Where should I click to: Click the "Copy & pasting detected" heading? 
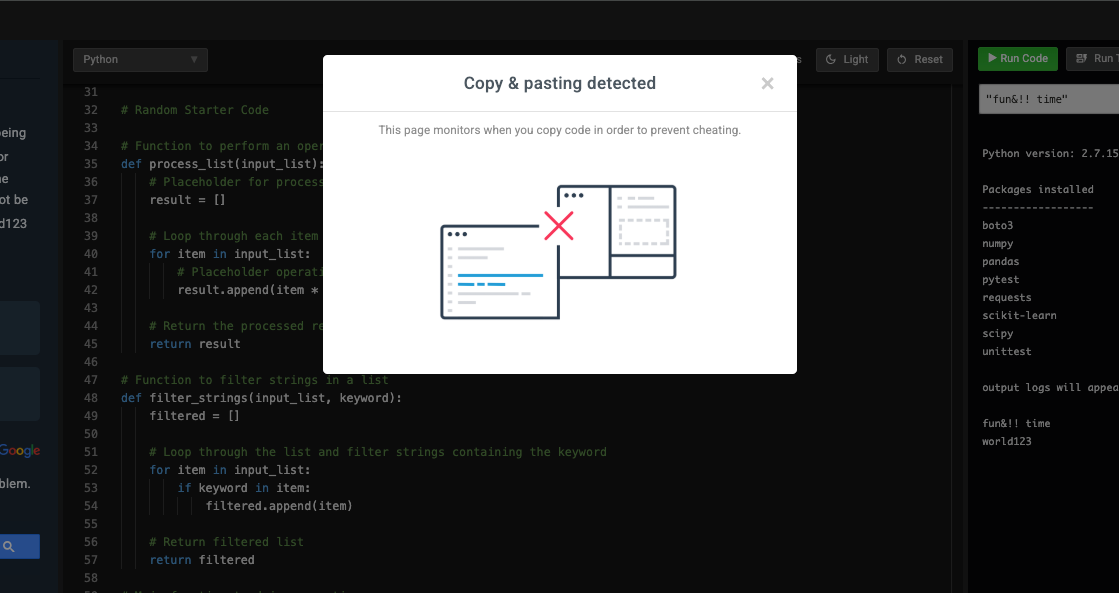click(559, 84)
